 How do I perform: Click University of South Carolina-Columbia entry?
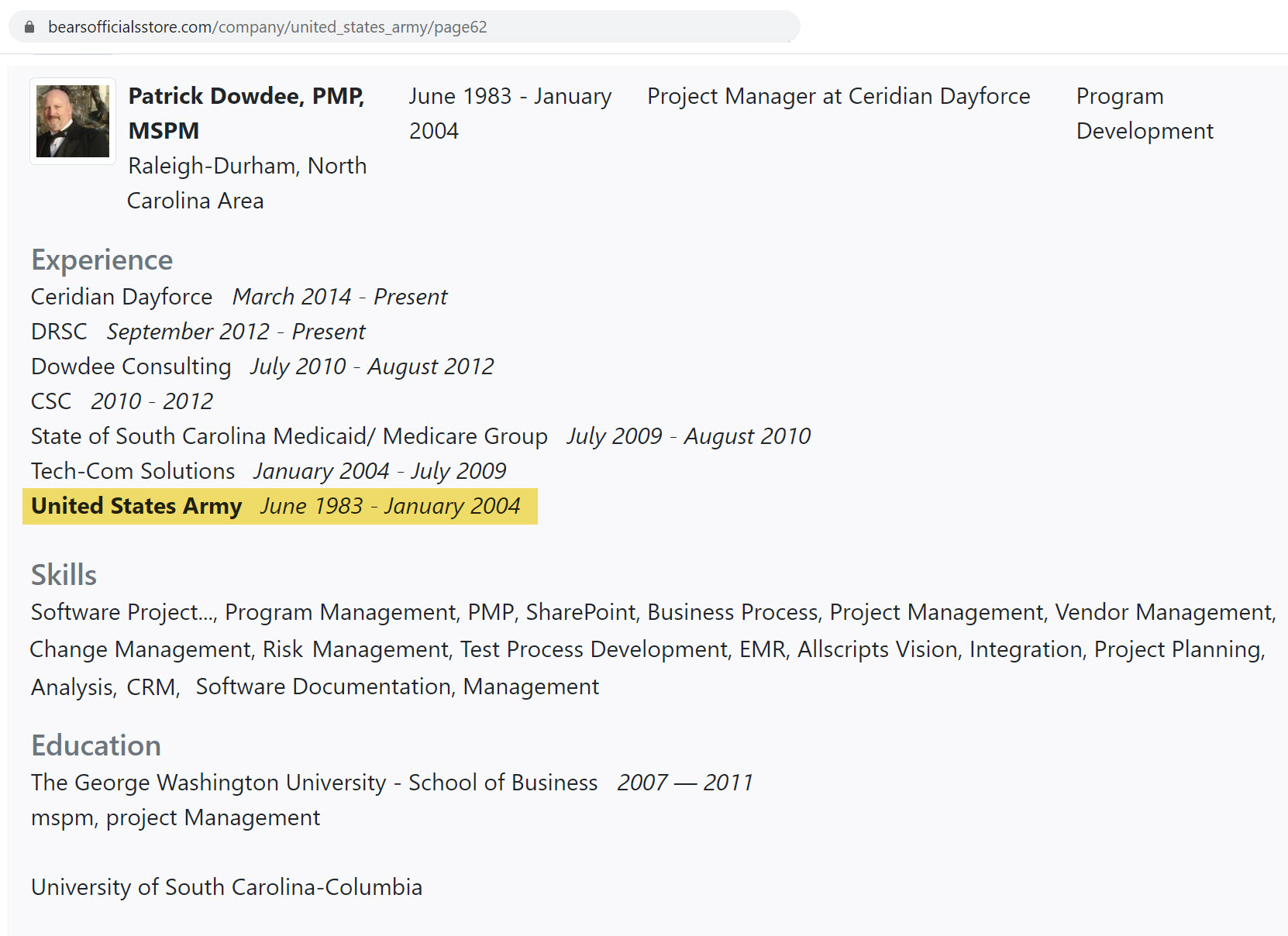(226, 887)
